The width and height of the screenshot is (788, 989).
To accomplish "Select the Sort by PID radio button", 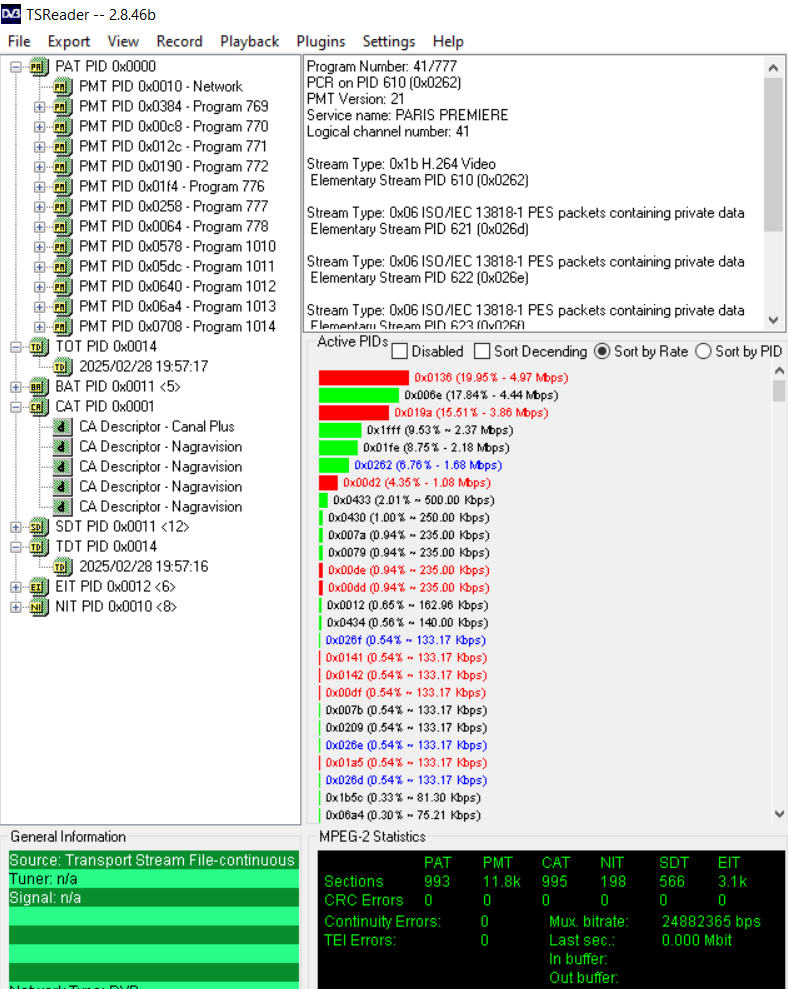I will [703, 351].
